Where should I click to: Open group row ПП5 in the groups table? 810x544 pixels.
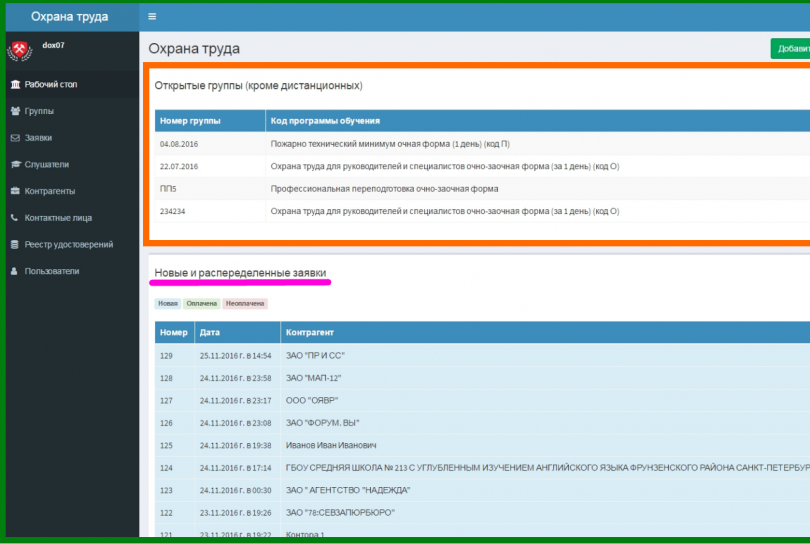click(482, 189)
